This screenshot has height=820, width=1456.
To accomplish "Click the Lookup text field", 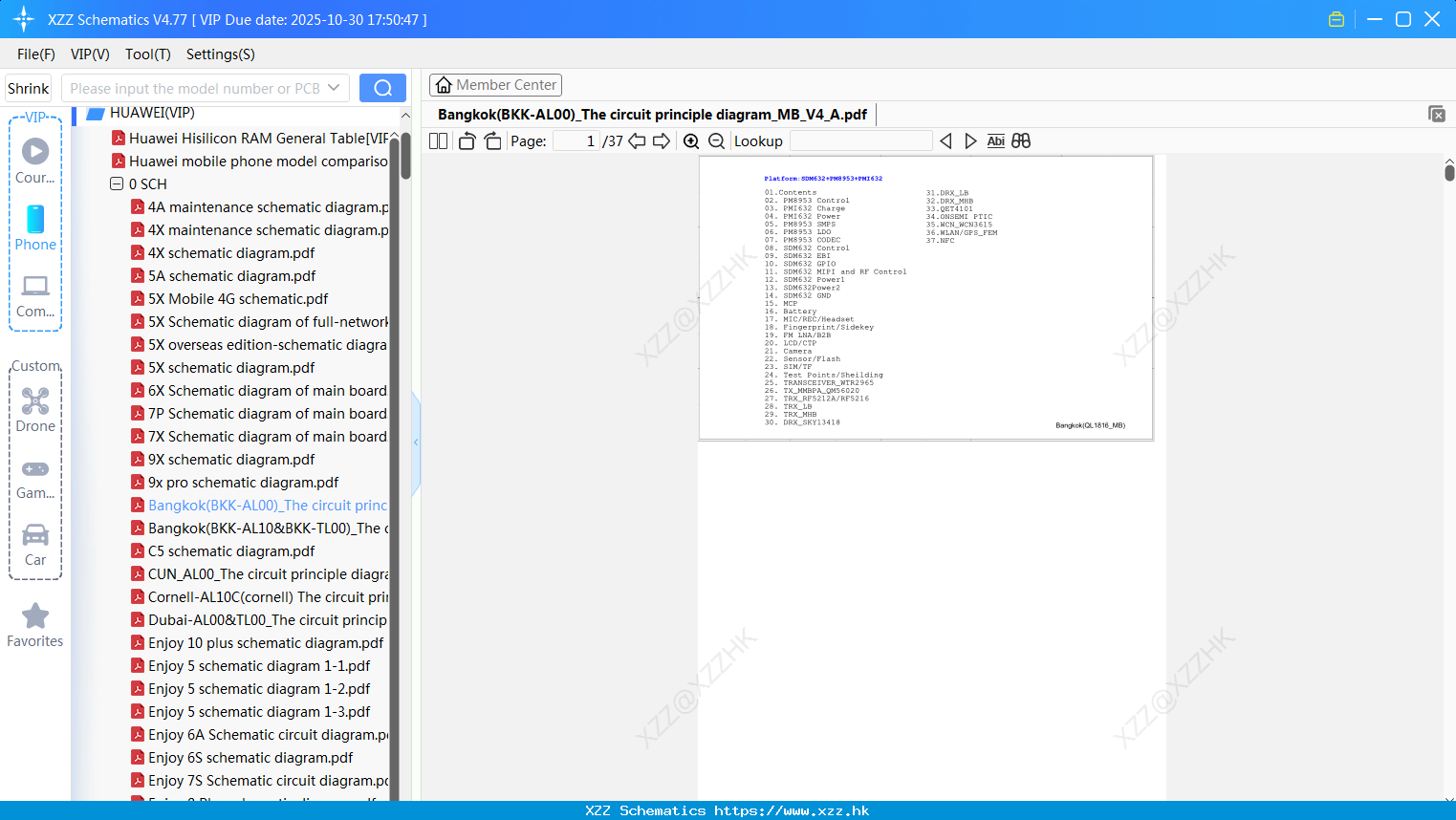I will pyautogui.click(x=861, y=141).
